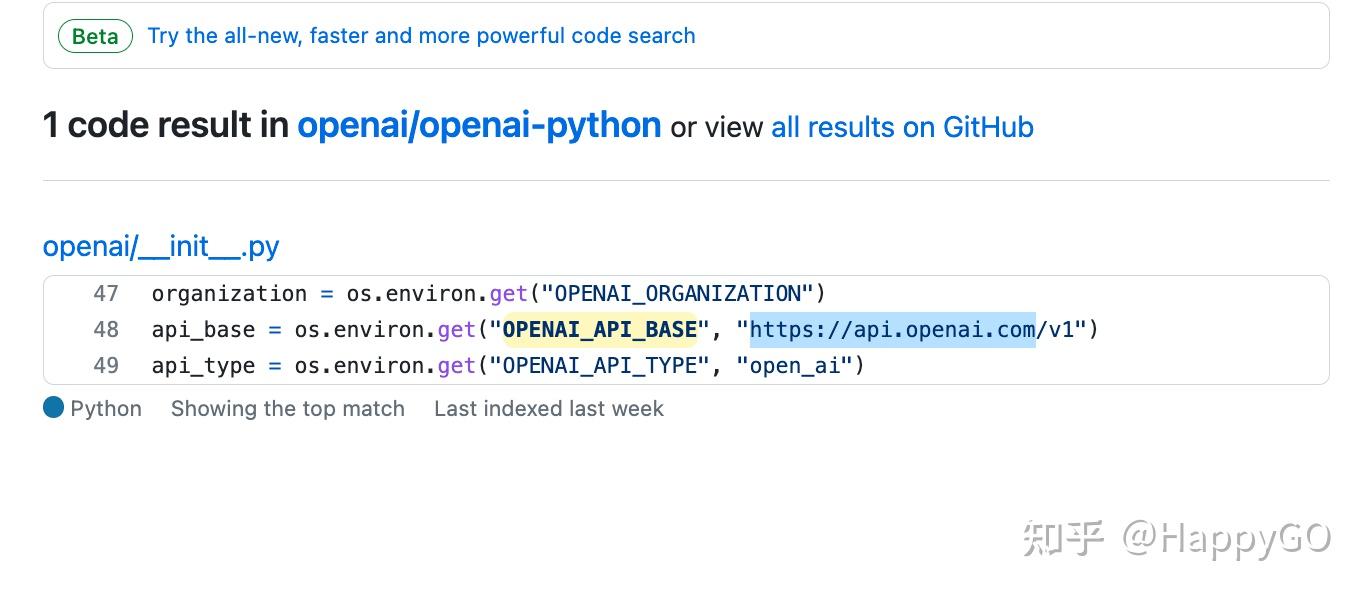The image size is (1366, 598).
Task: Click line number 47
Action: click(106, 294)
